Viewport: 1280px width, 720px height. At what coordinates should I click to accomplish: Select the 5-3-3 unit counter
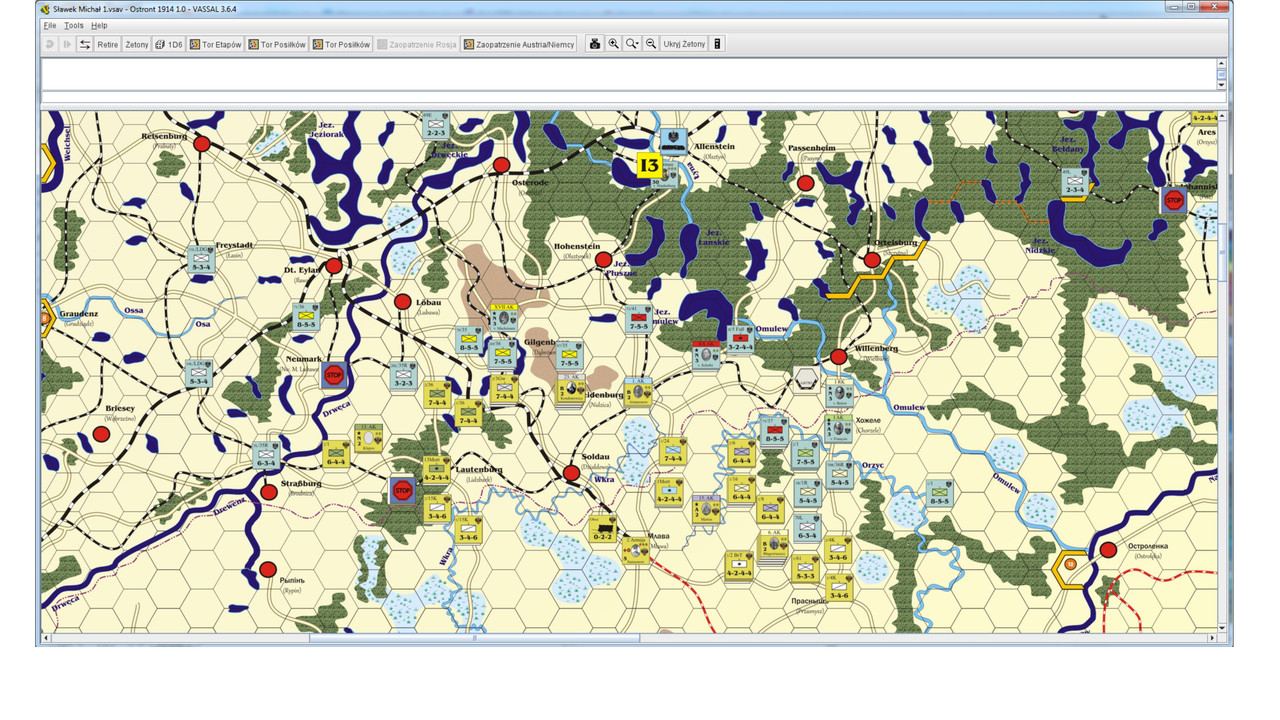pos(805,568)
